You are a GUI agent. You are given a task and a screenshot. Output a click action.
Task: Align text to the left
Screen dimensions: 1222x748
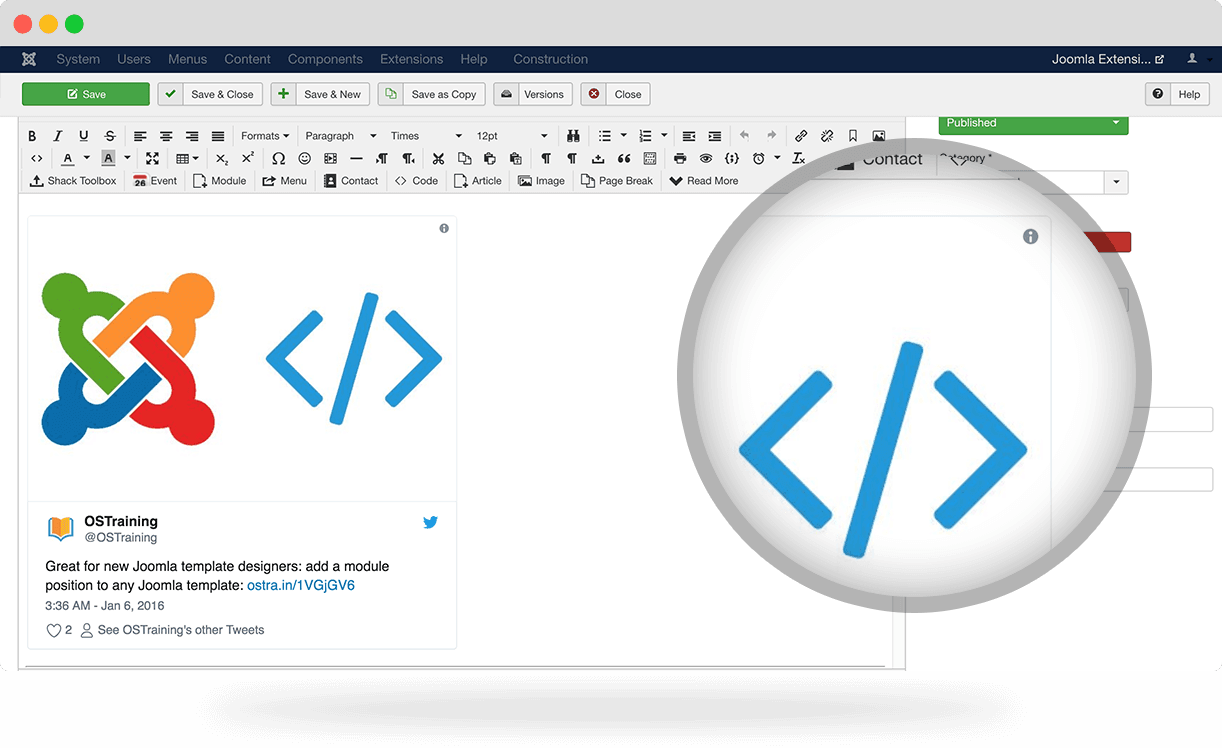pos(140,135)
